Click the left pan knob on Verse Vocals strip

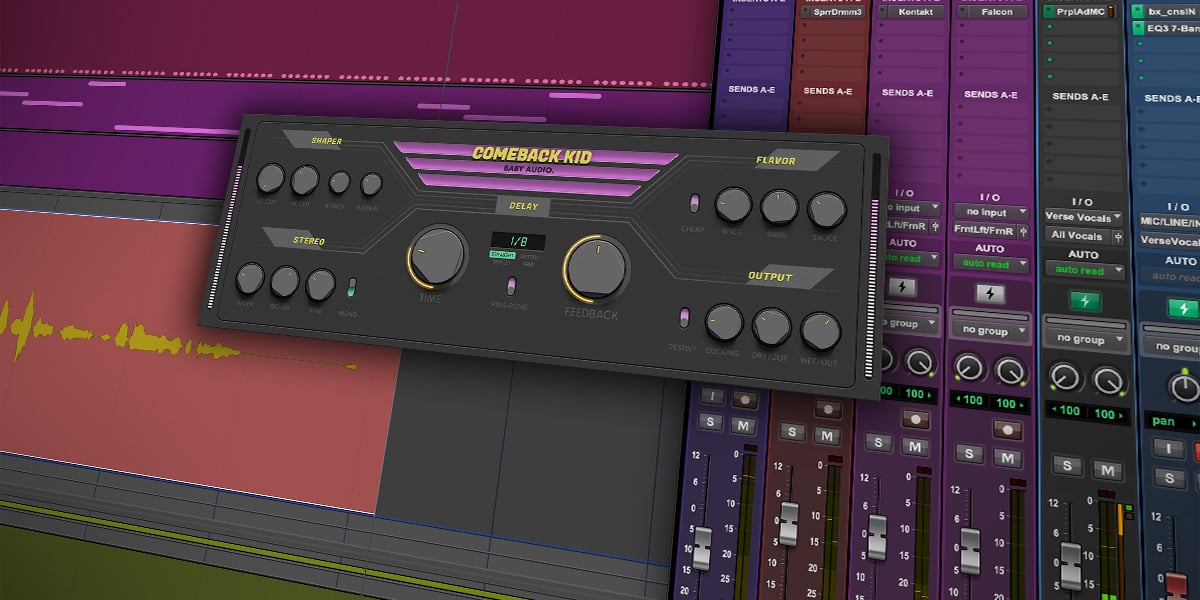tap(1066, 377)
